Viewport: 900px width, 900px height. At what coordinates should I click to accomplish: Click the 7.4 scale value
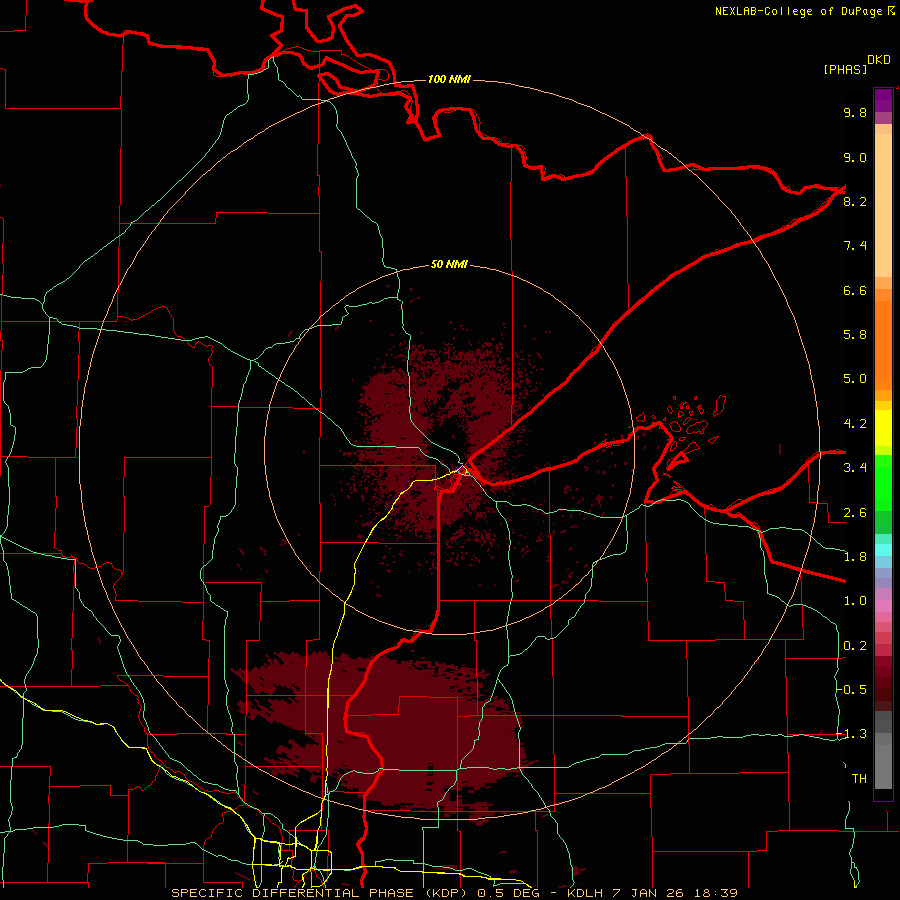(x=855, y=246)
